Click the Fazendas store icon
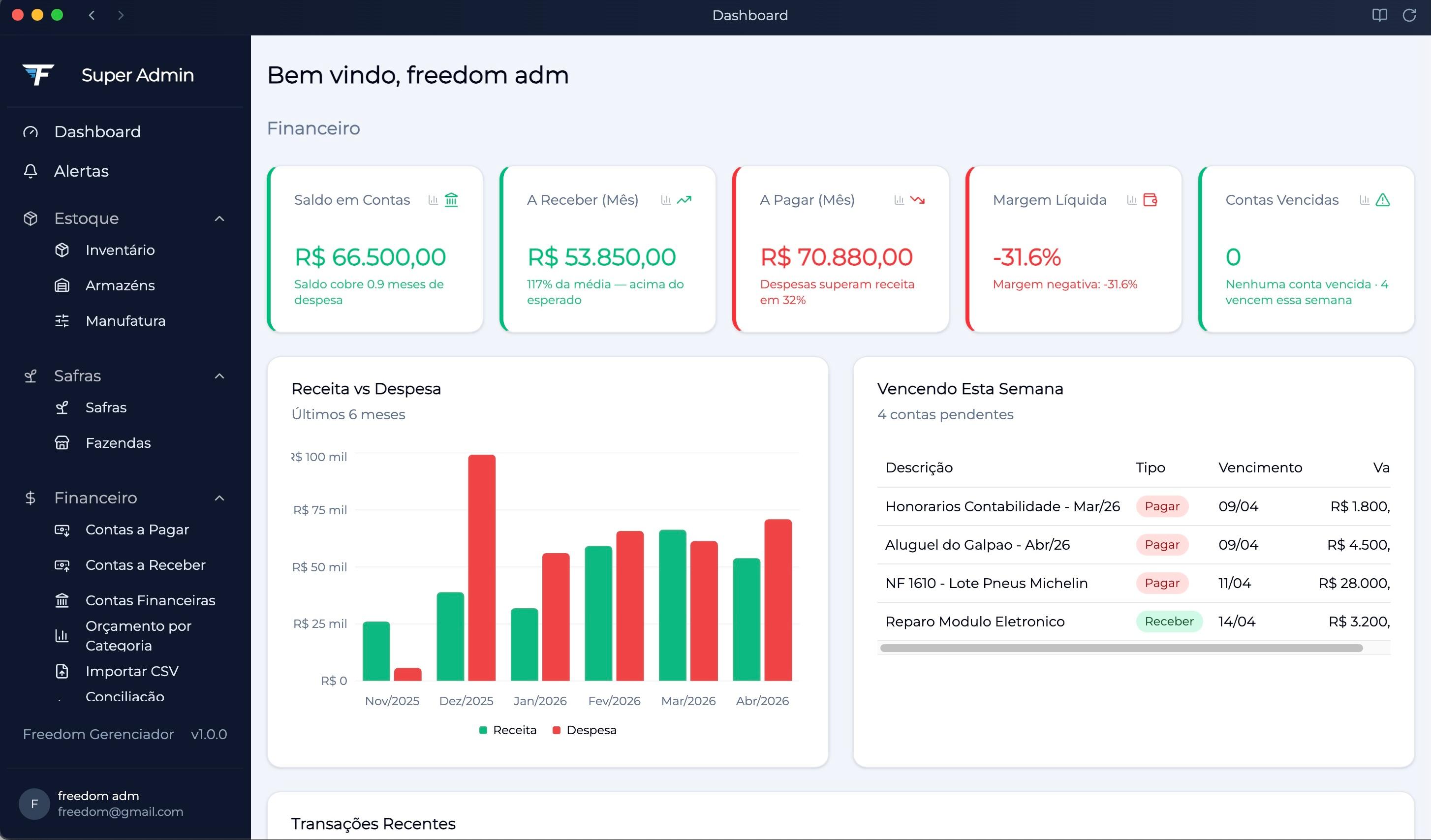Viewport: 1431px width, 840px height. pyautogui.click(x=62, y=442)
